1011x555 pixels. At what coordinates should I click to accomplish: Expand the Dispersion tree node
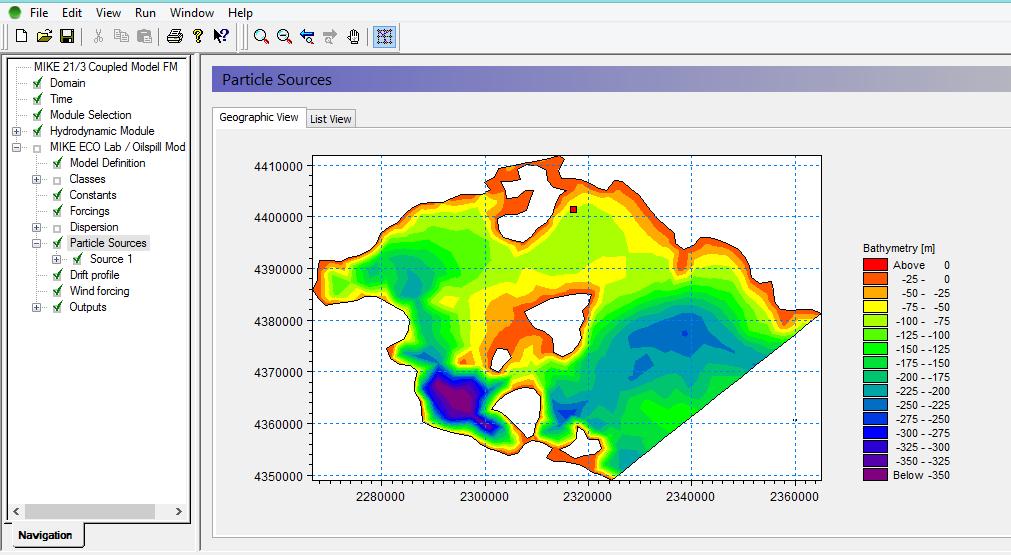tap(36, 228)
